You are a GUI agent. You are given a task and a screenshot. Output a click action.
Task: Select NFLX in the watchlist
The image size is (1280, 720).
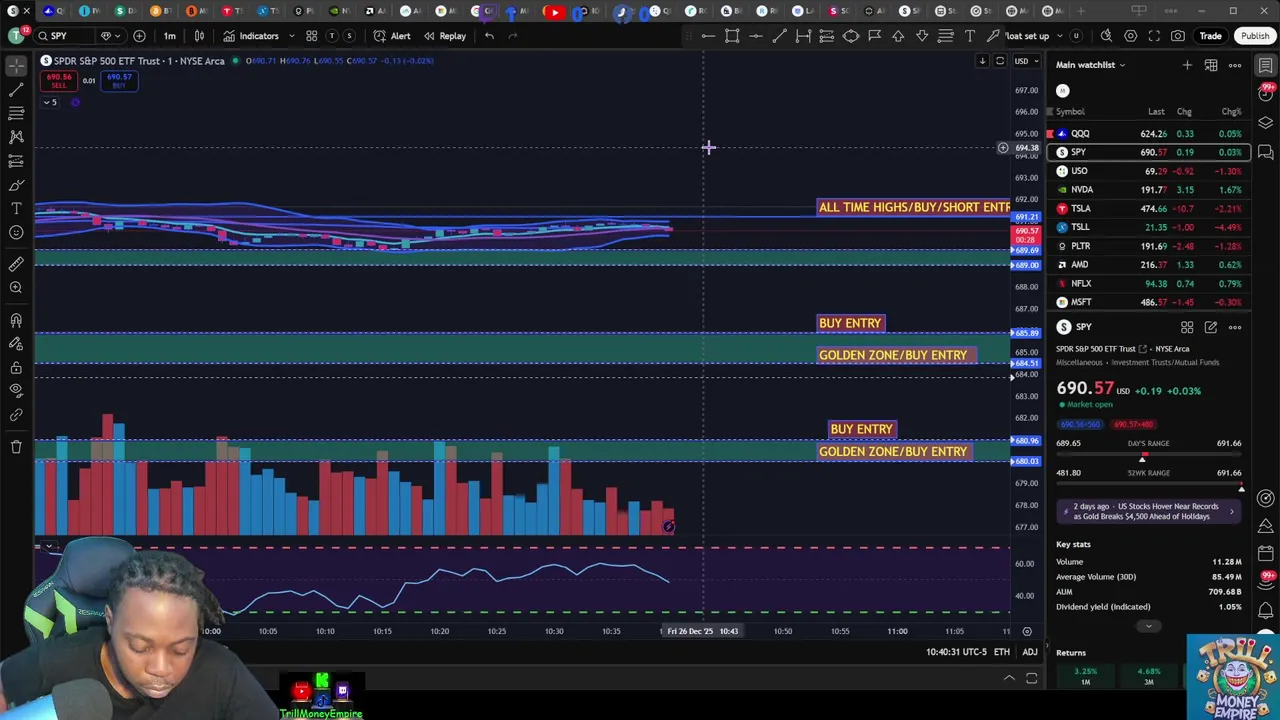click(x=1148, y=283)
